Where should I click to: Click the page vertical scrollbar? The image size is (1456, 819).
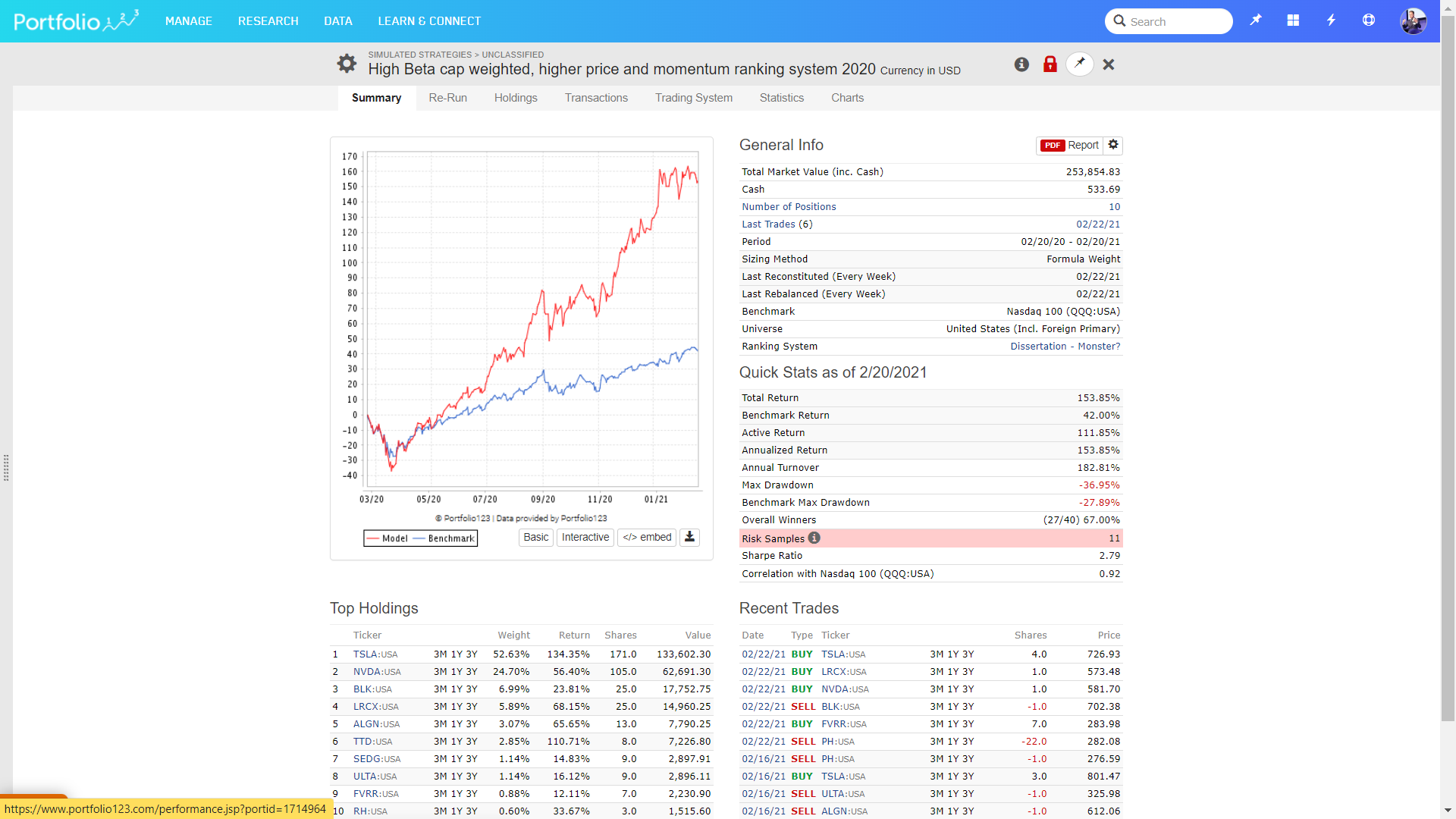tap(1448, 368)
